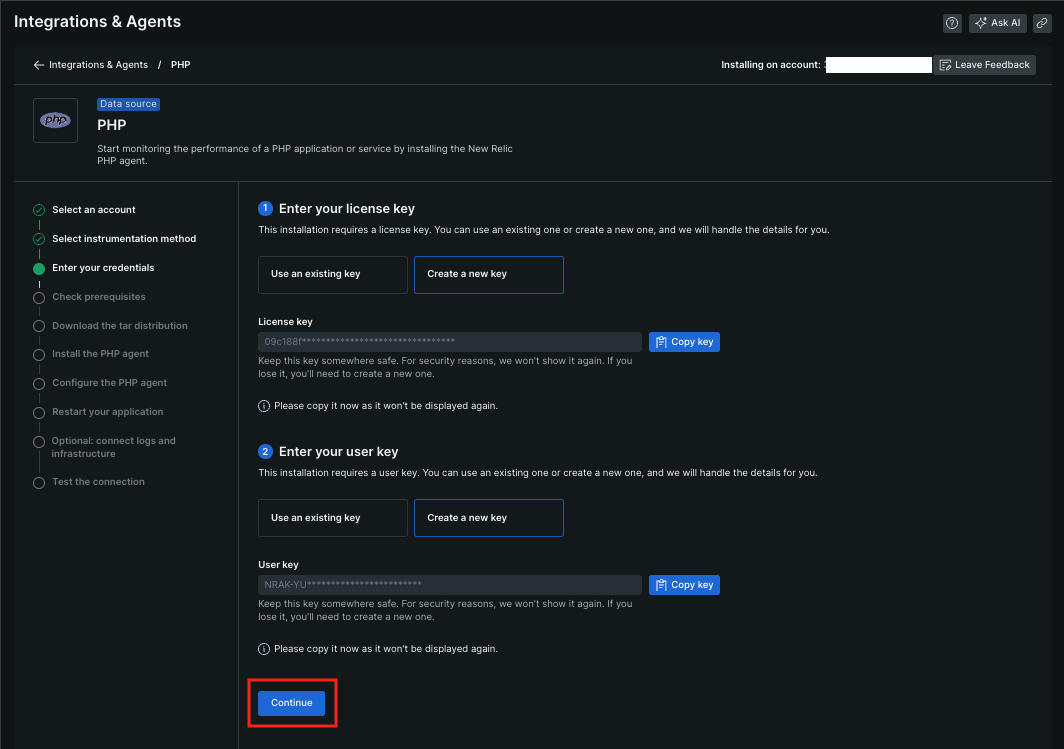Go to 'Check prerequisites' step
The width and height of the screenshot is (1064, 749).
[x=99, y=297]
